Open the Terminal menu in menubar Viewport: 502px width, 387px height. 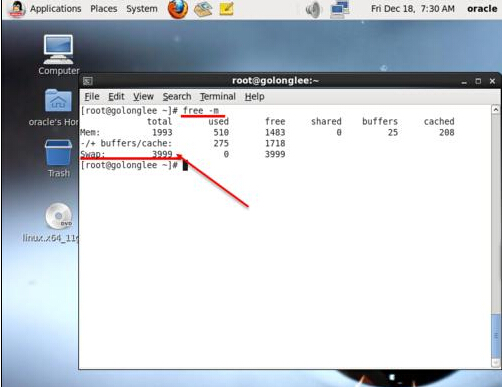click(x=218, y=97)
